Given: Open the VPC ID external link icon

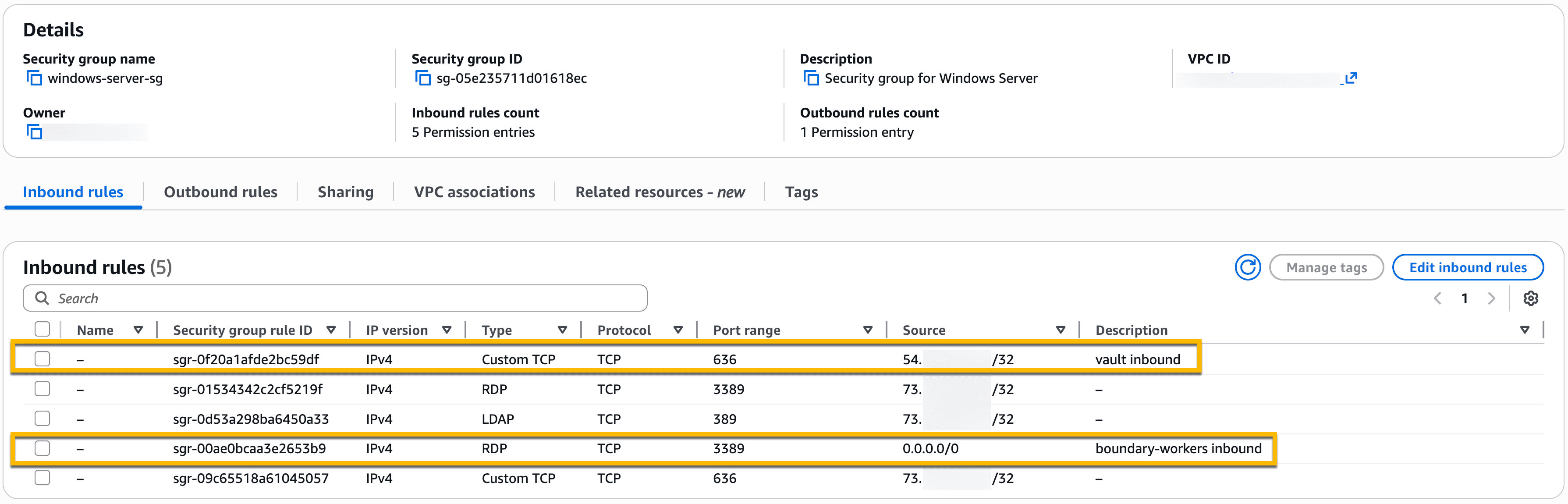Looking at the screenshot, I should (x=1351, y=78).
